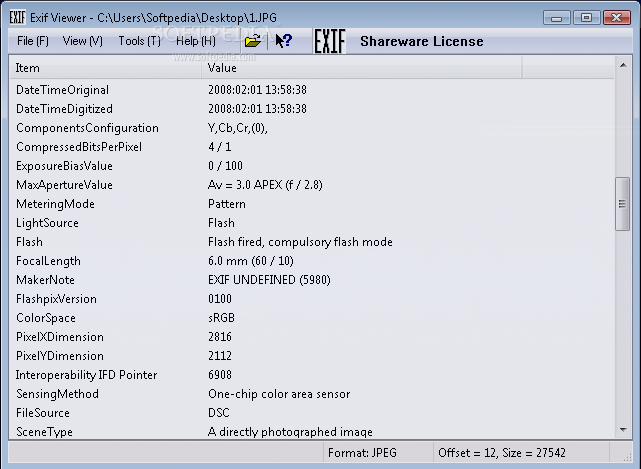Click the window resize grip in status bar
Screen dimensions: 641x469
(626, 457)
